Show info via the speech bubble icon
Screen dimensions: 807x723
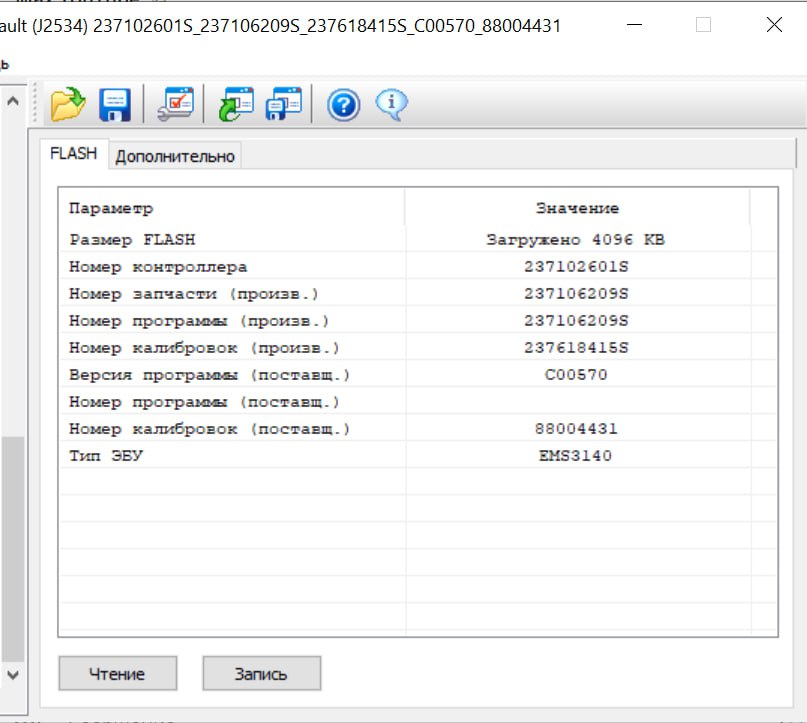tap(391, 103)
